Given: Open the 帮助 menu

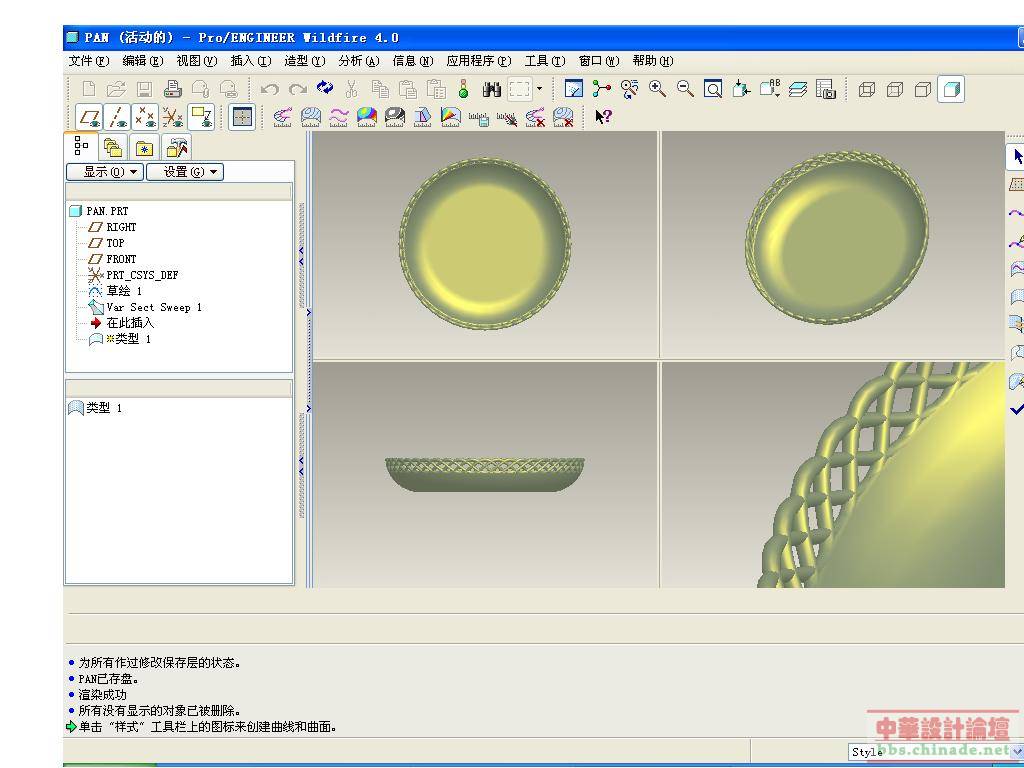Looking at the screenshot, I should 652,61.
